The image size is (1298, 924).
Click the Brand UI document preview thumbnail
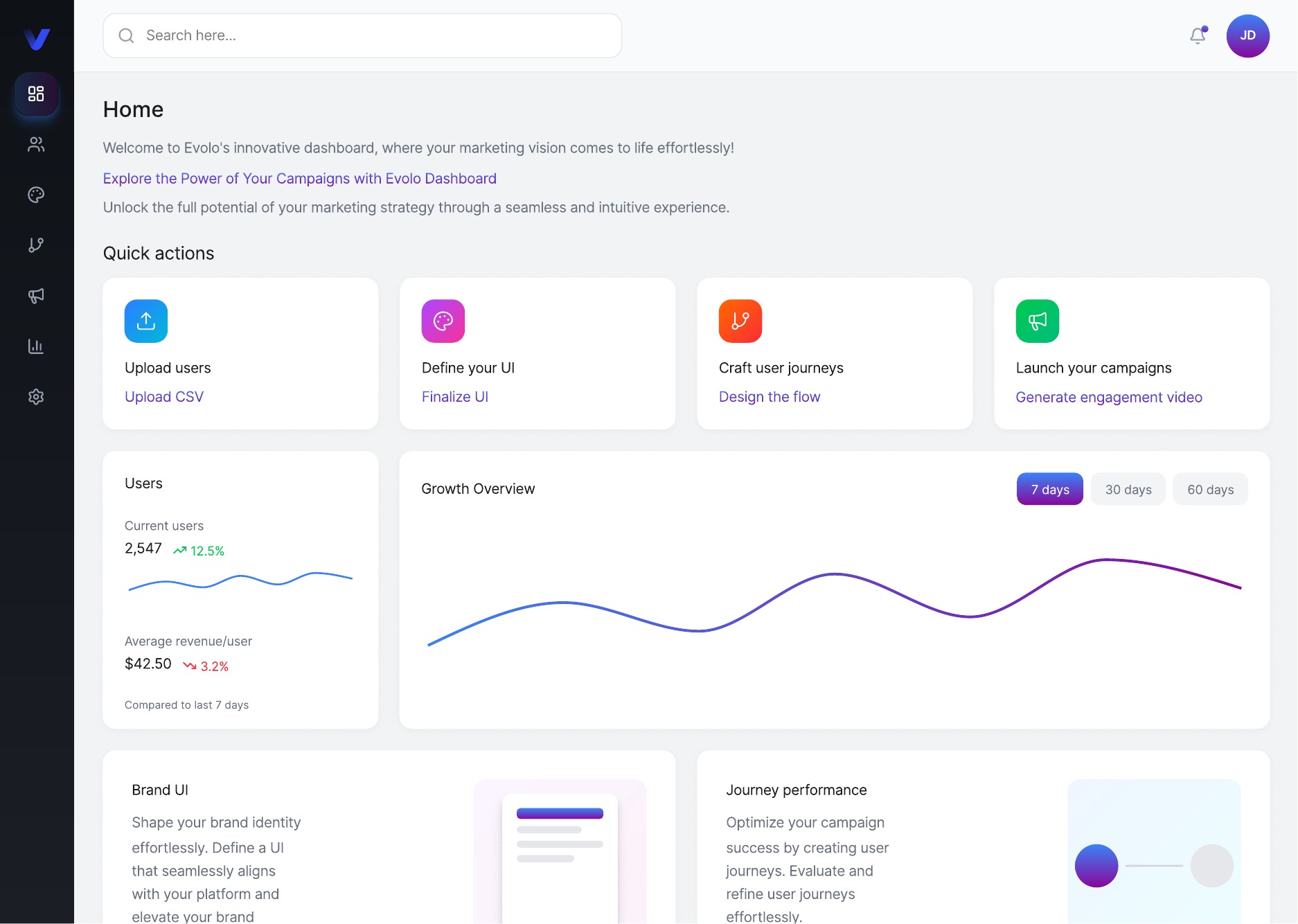pos(560,851)
